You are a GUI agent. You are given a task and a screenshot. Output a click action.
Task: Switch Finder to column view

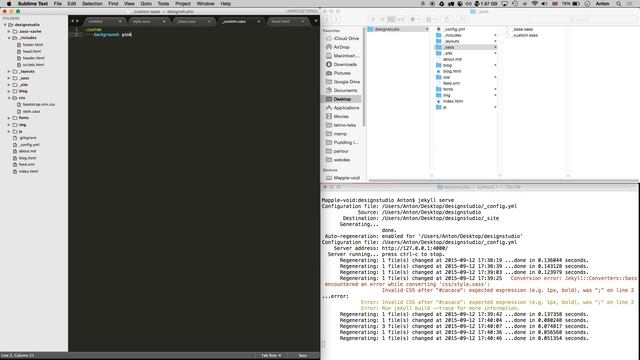(x=391, y=20)
